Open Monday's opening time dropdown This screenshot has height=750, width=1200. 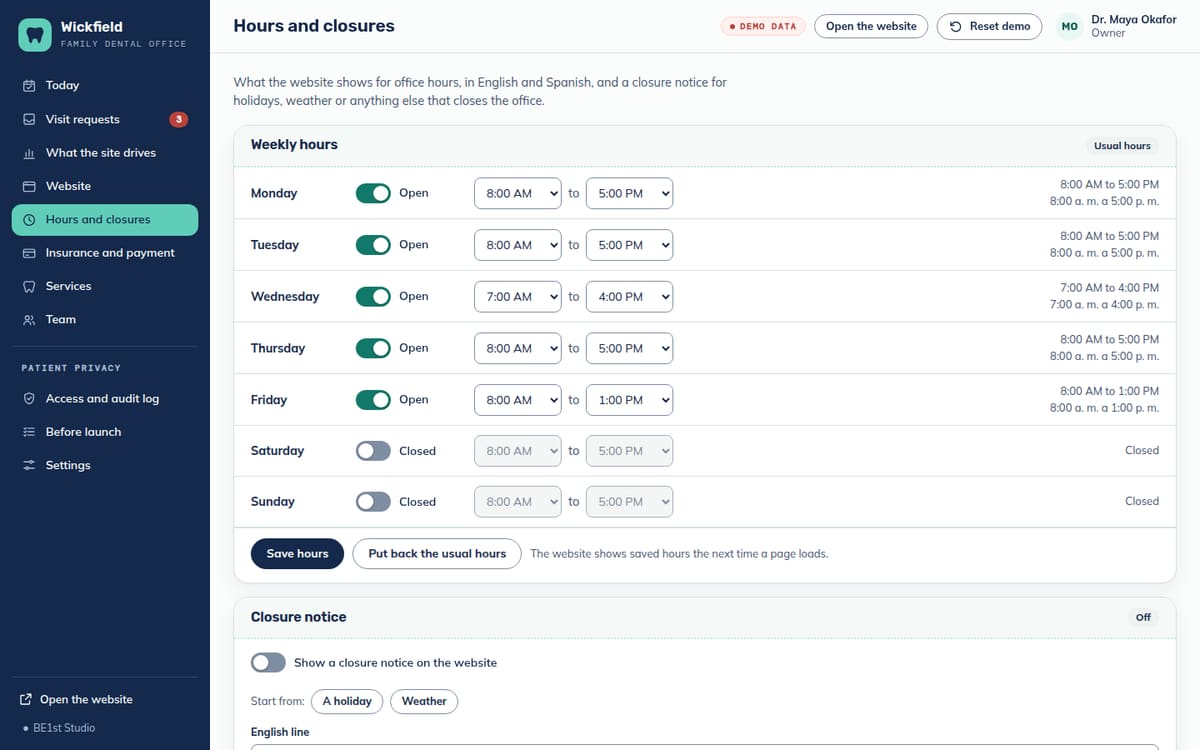point(518,193)
